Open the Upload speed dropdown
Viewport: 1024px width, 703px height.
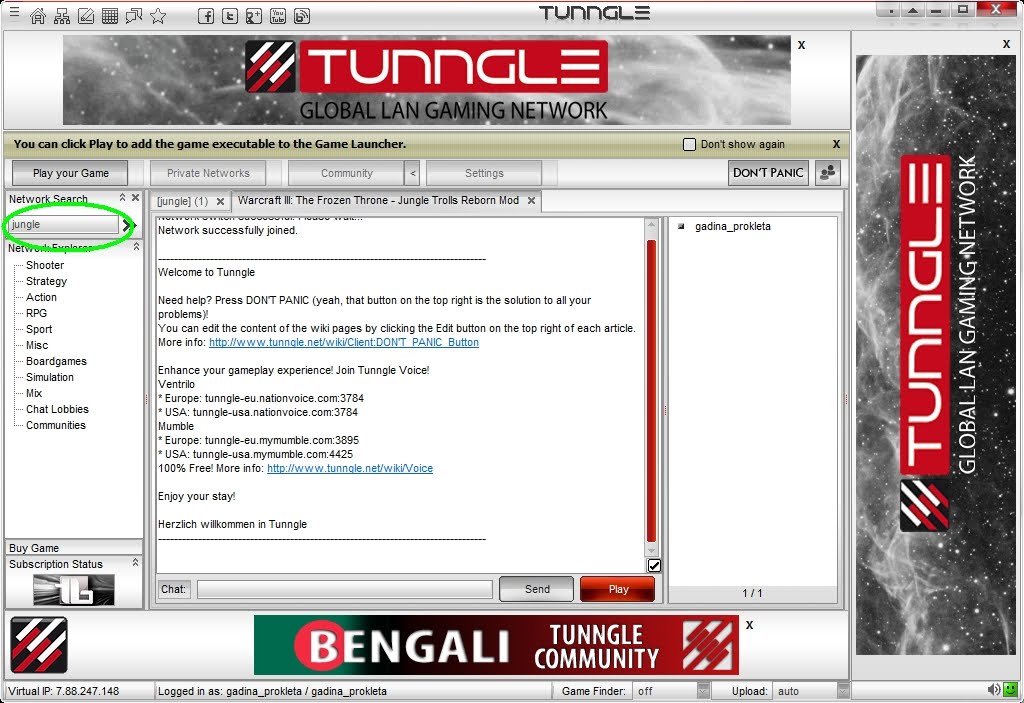(x=843, y=691)
